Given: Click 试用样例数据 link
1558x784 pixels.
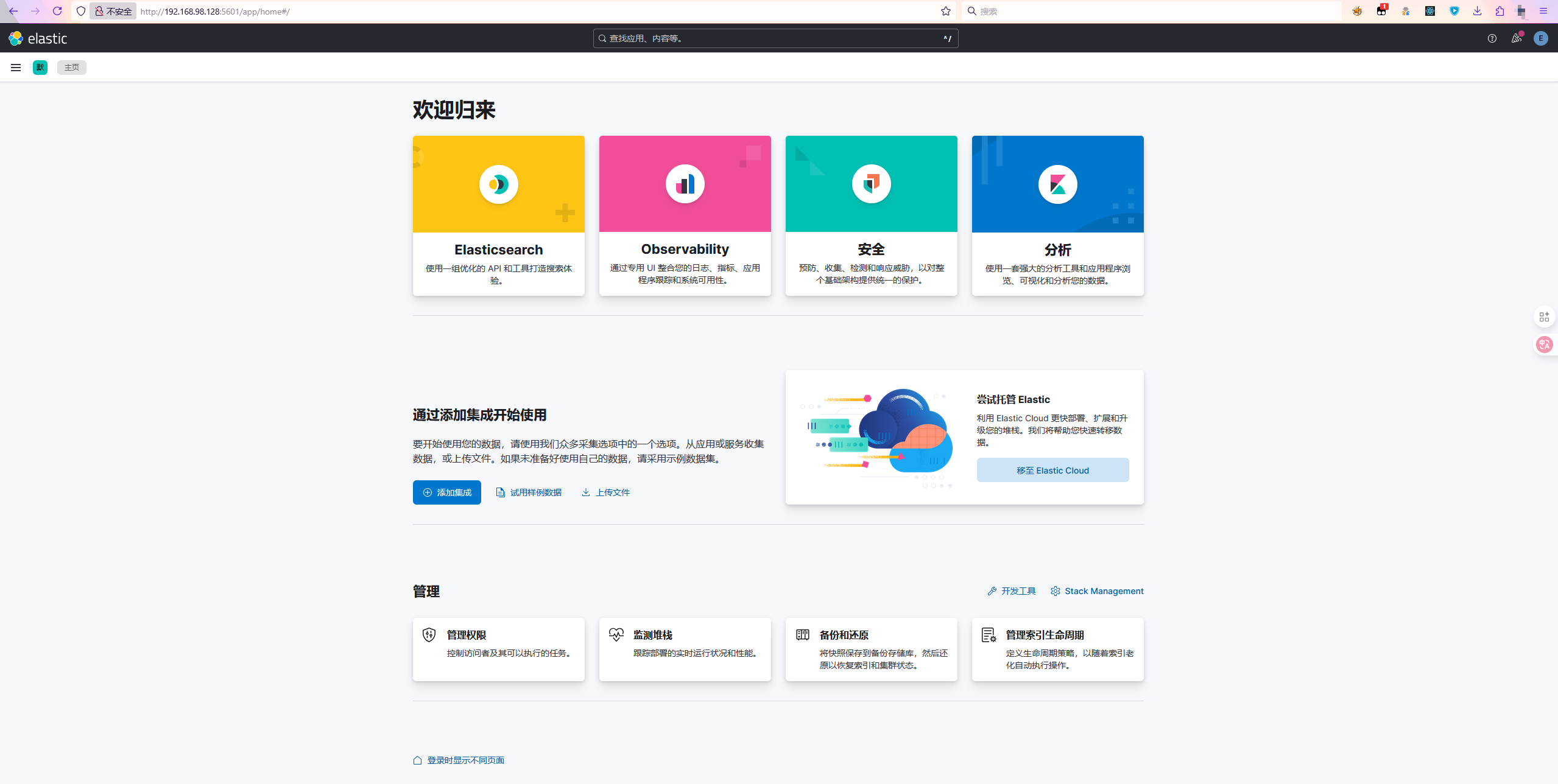Looking at the screenshot, I should click(529, 492).
